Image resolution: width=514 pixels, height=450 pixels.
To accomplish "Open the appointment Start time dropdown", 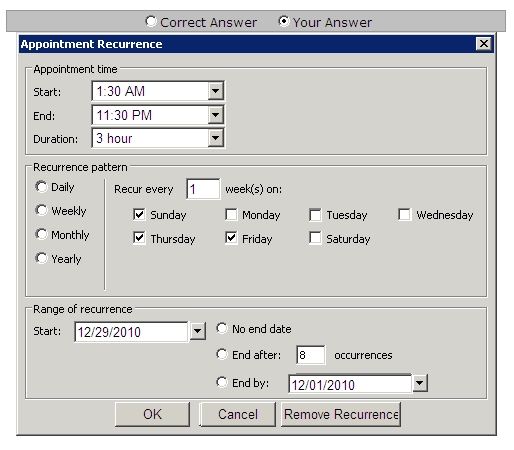I will coord(216,91).
